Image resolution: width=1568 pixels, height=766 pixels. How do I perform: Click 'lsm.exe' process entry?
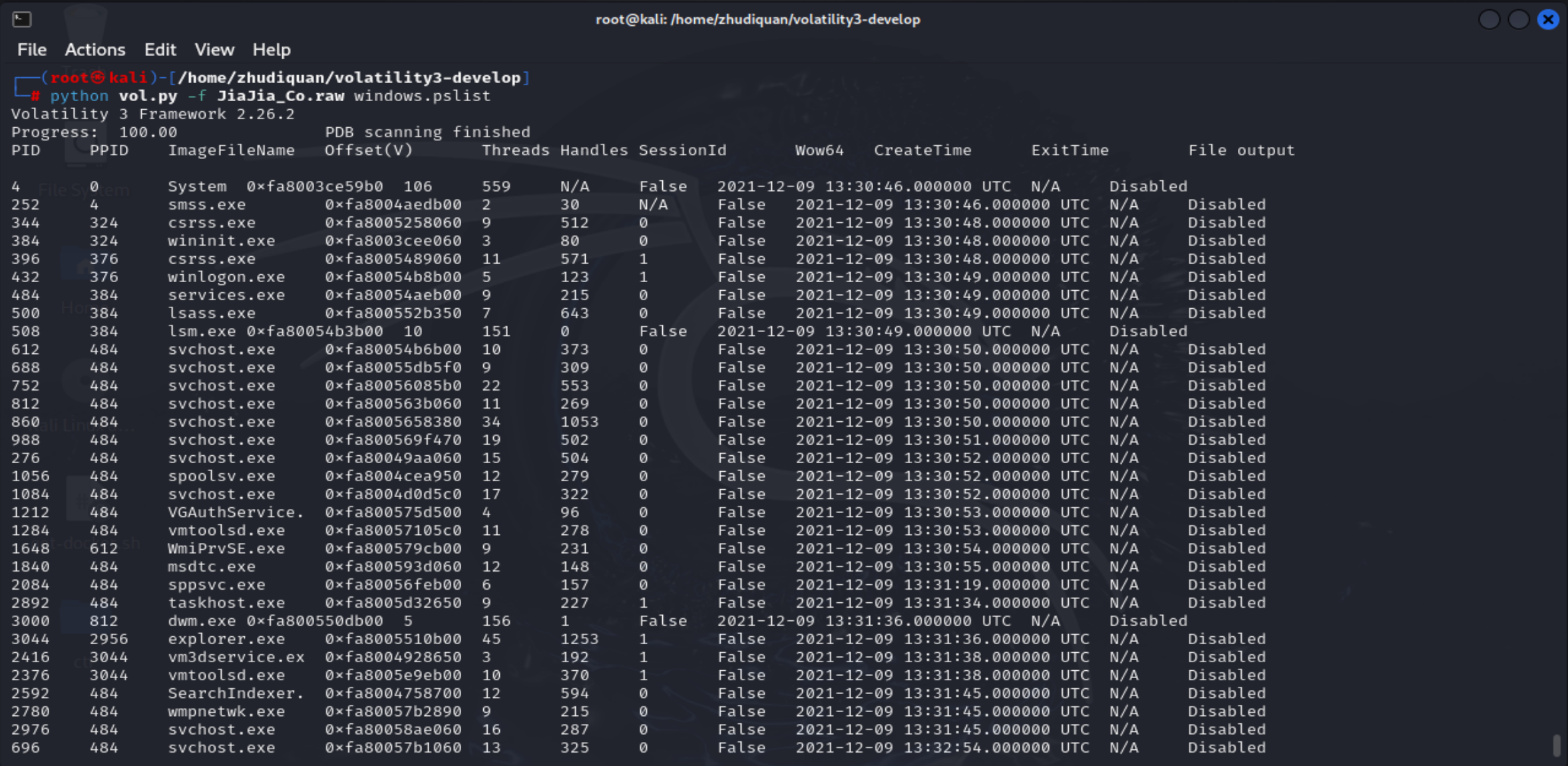coord(202,331)
